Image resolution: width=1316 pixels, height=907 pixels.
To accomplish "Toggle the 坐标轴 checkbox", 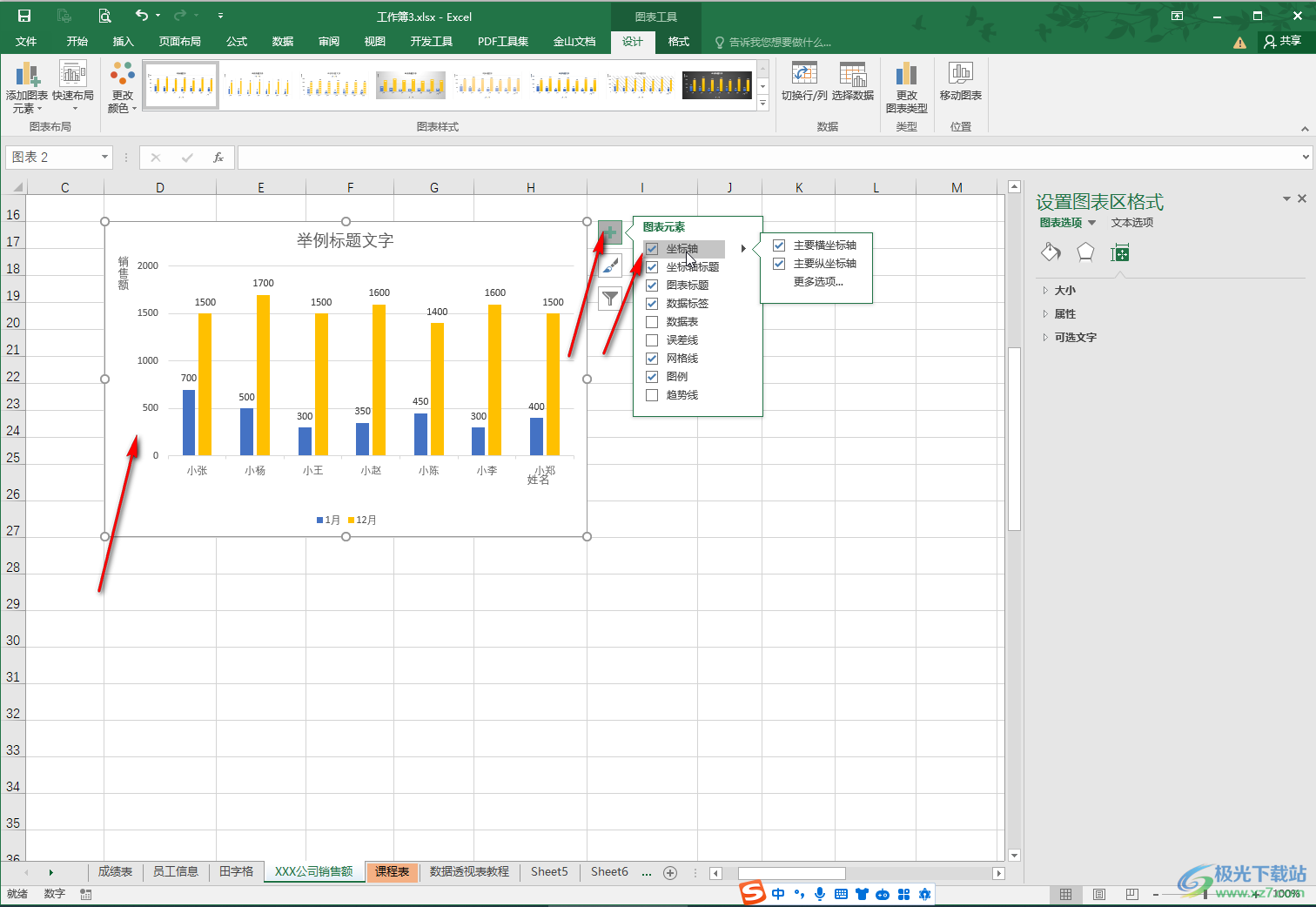I will [652, 249].
